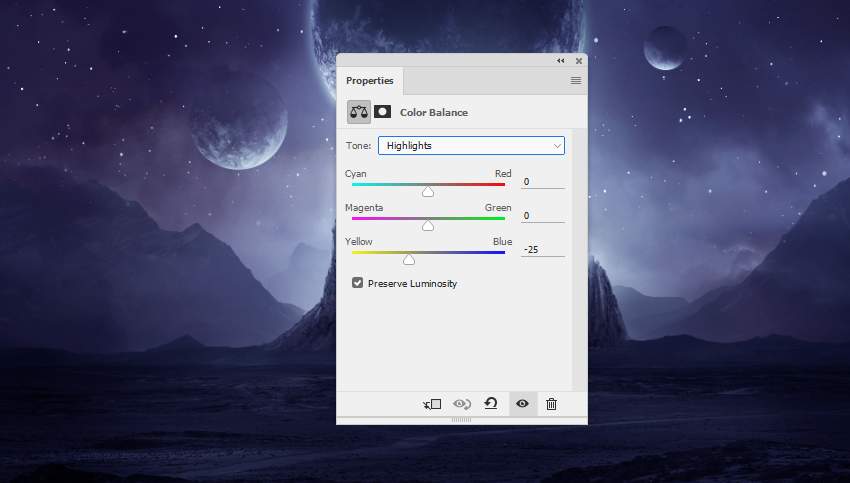The height and width of the screenshot is (483, 850).
Task: Select the layer mask icon
Action: tap(382, 112)
